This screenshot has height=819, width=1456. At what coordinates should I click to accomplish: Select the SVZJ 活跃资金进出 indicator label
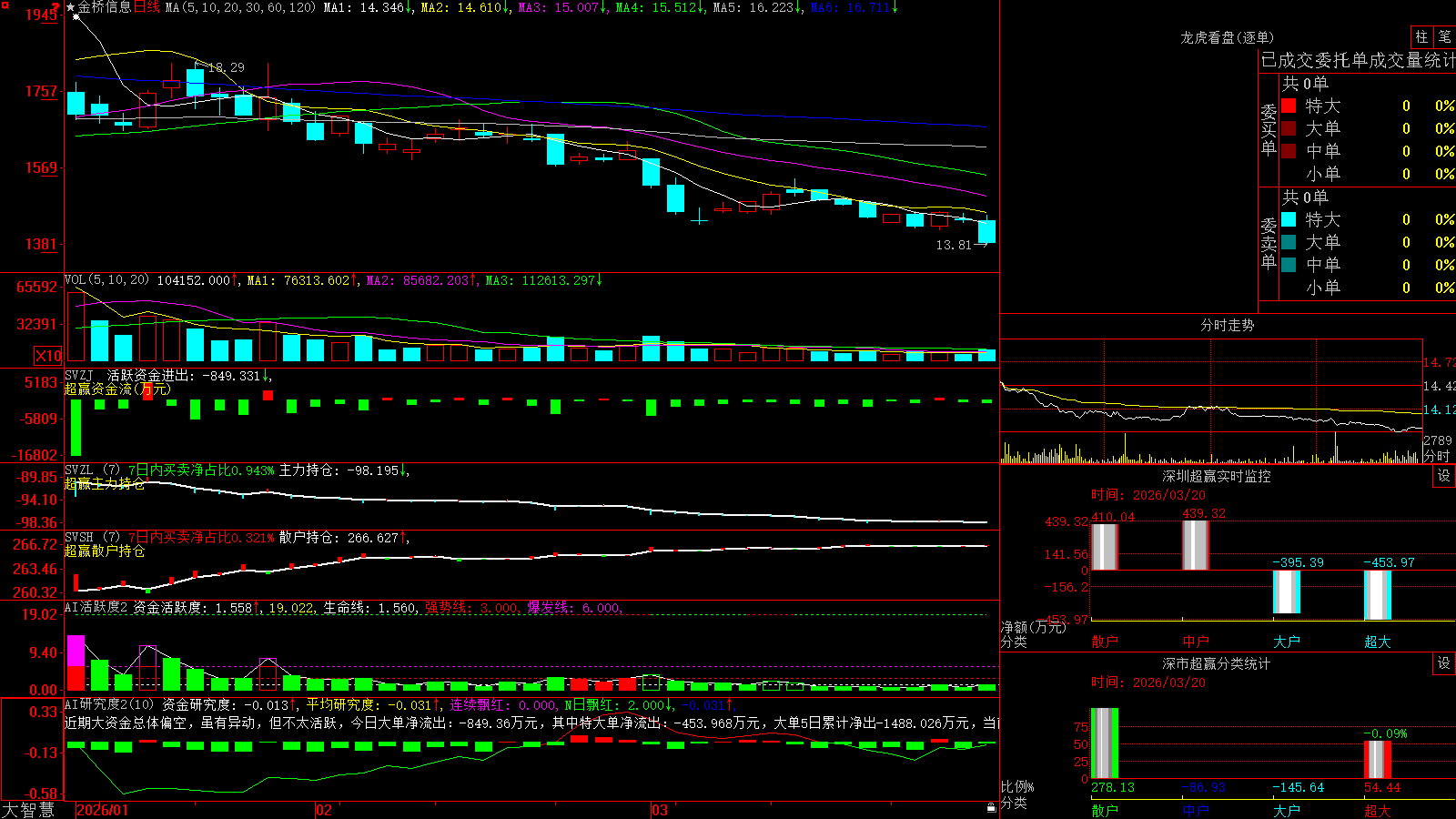point(167,375)
